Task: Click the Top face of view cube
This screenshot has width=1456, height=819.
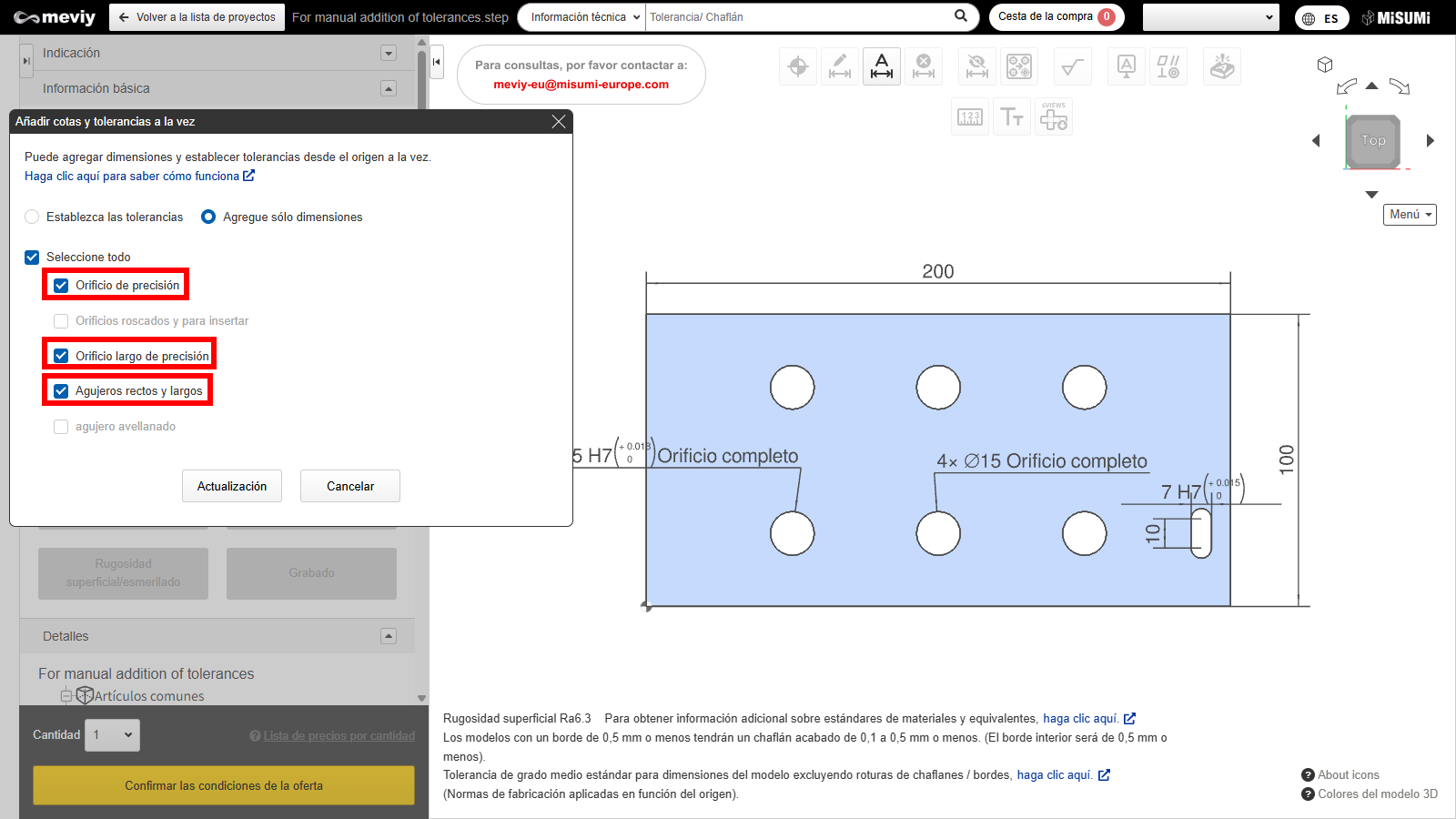Action: [x=1373, y=140]
